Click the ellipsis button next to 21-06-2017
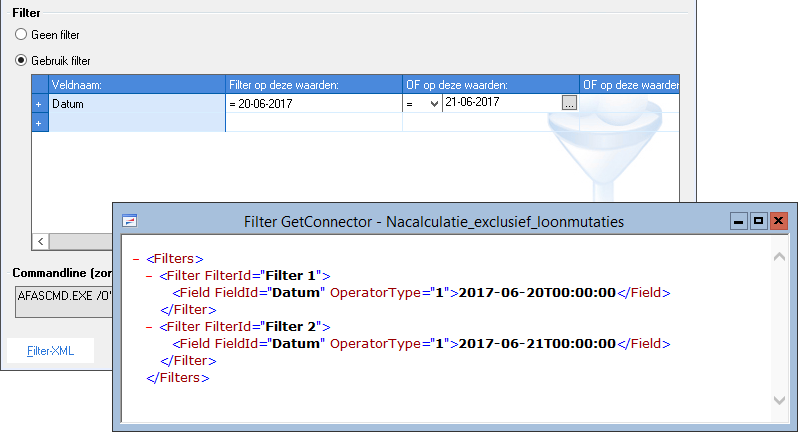Image resolution: width=798 pixels, height=432 pixels. 569,103
